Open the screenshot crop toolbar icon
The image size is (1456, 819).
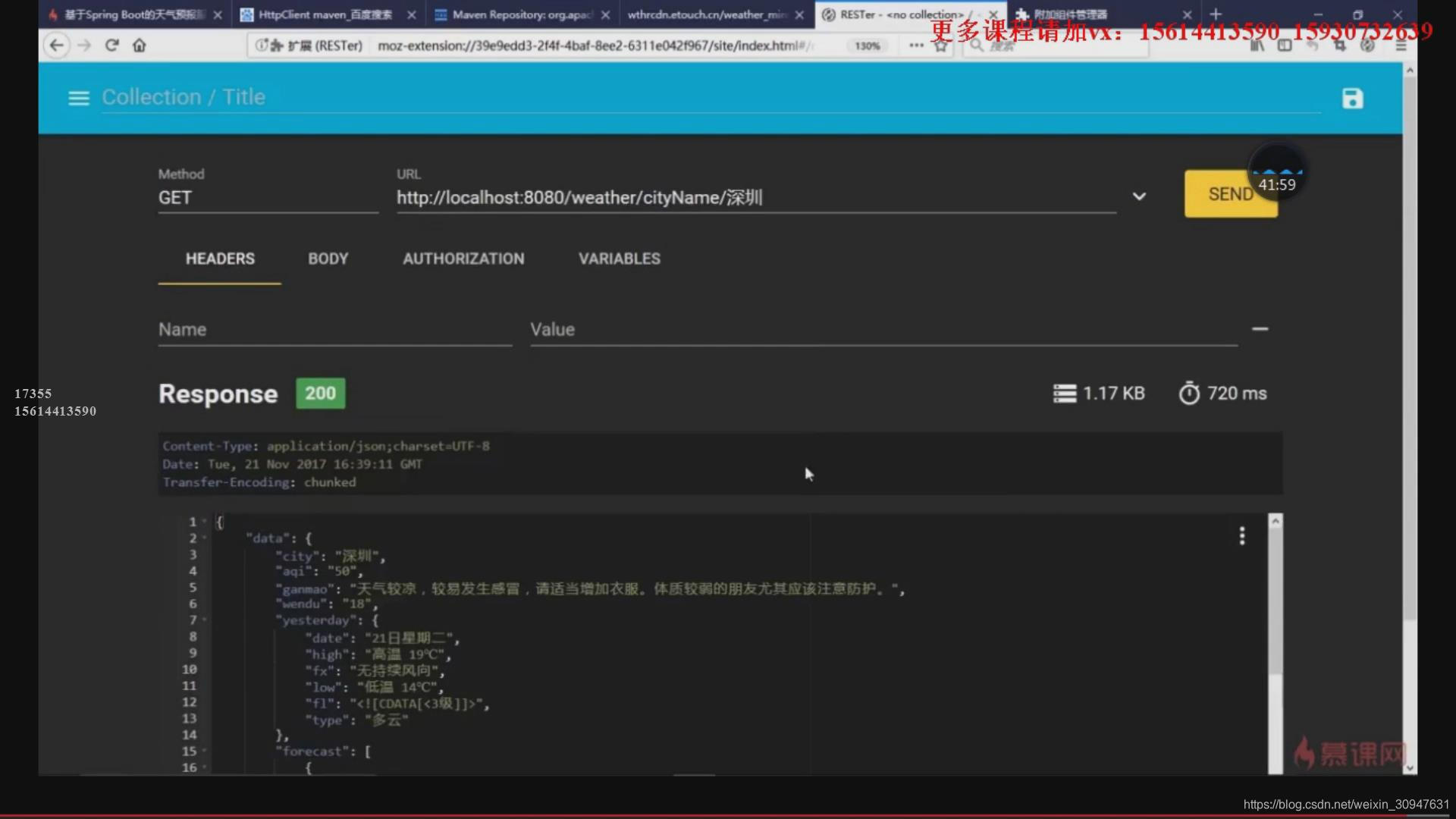tap(1340, 45)
